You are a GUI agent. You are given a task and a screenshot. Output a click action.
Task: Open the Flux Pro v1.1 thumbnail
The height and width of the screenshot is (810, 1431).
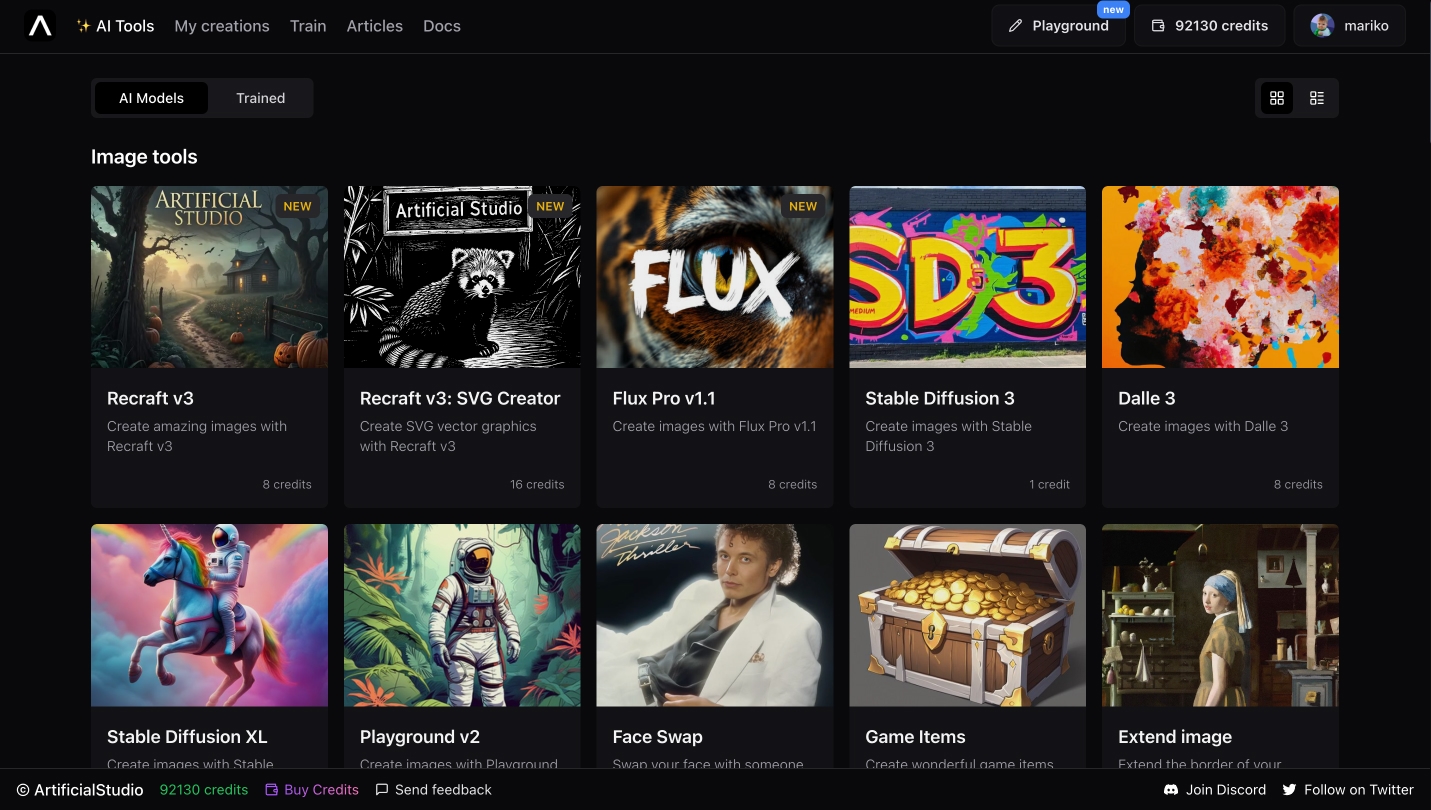pyautogui.click(x=715, y=277)
